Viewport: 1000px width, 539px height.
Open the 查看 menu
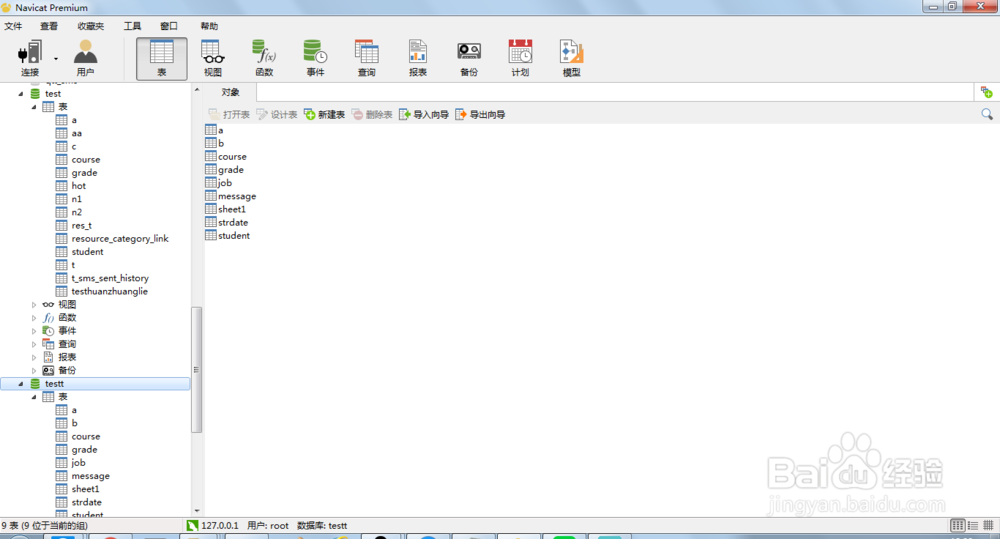point(49,26)
